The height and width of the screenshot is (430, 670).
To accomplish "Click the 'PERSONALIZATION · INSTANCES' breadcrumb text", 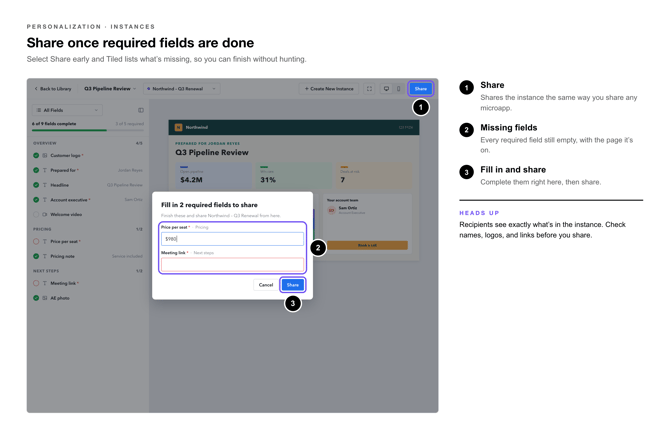I will 91,27.
